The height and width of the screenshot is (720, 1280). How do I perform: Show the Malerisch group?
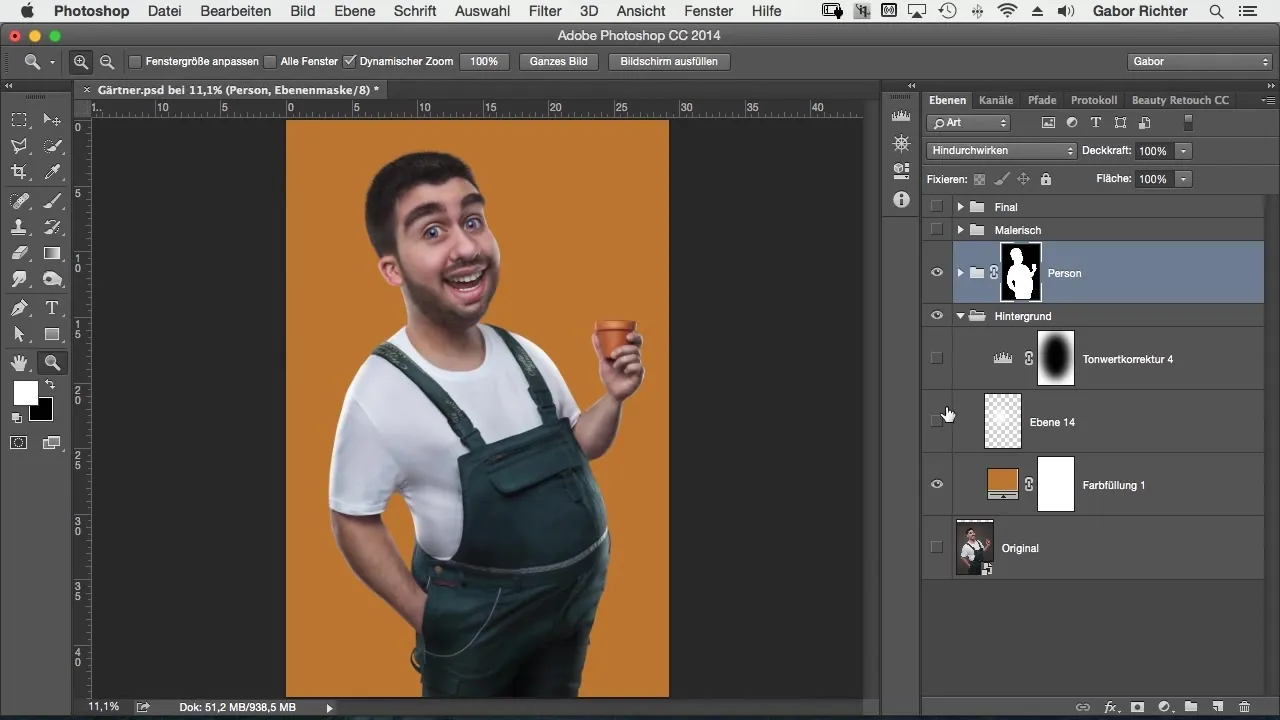point(937,230)
